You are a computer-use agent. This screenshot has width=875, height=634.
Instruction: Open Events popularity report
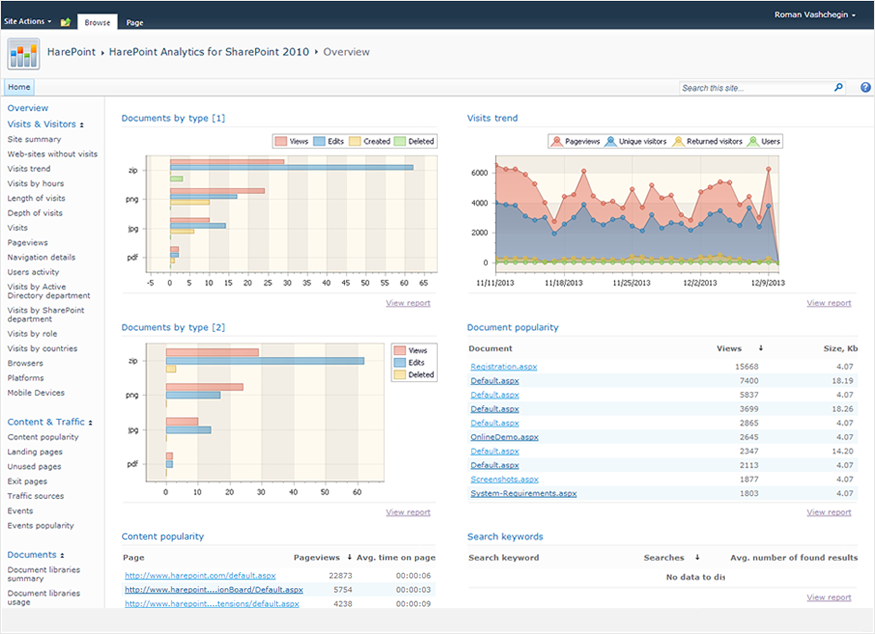(40, 526)
